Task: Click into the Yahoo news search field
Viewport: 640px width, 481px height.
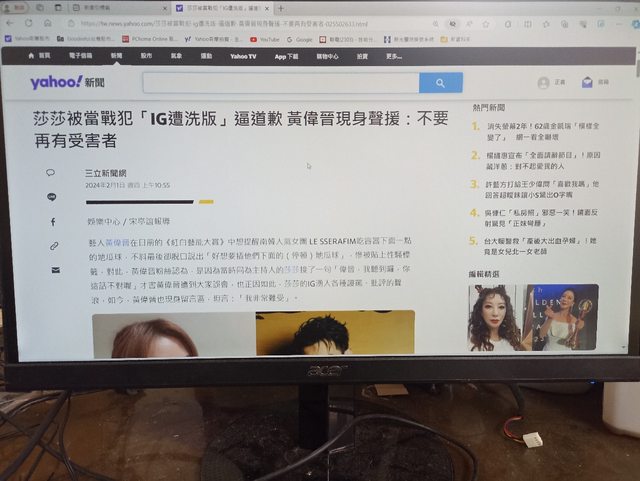Action: tap(281, 83)
